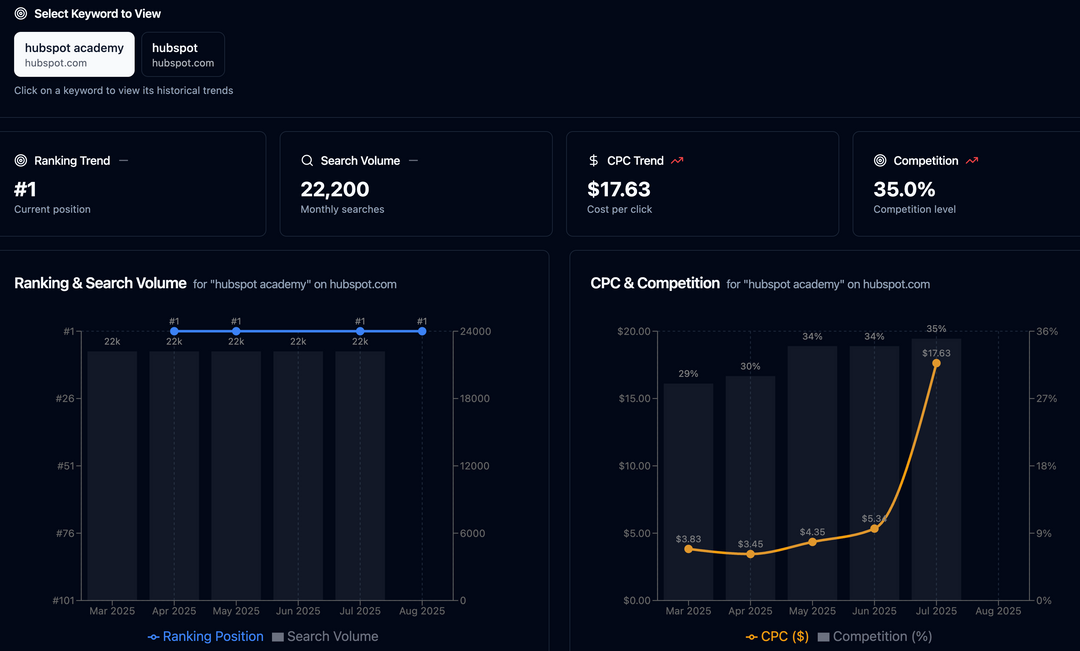Viewport: 1080px width, 651px height.
Task: Select the Aug 2025 ranking position point
Action: [x=422, y=331]
